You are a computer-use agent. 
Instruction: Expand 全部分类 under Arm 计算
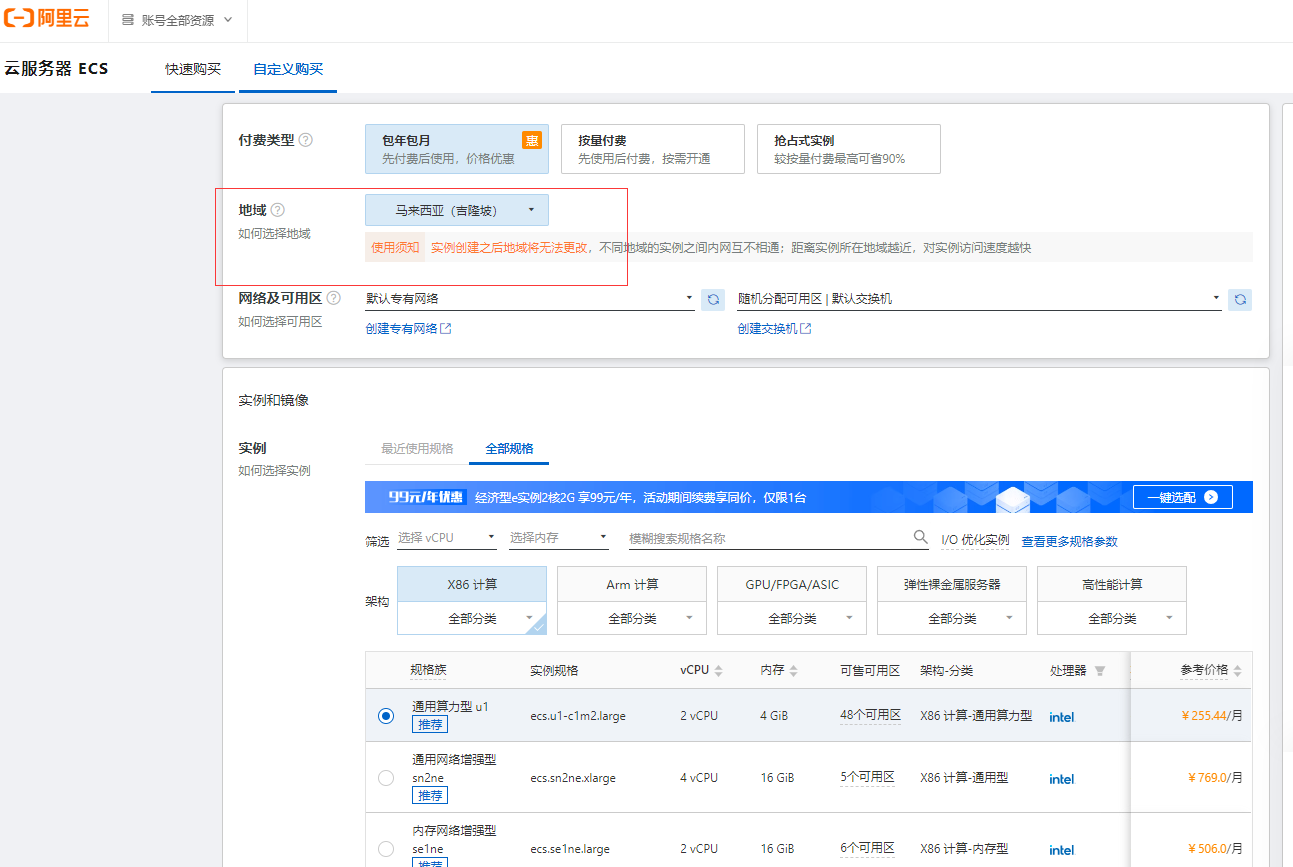click(x=632, y=618)
